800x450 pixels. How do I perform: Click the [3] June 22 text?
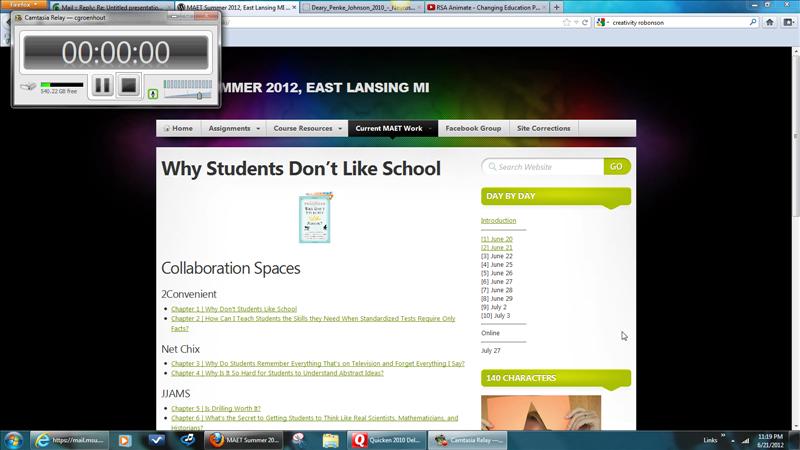tap(497, 256)
